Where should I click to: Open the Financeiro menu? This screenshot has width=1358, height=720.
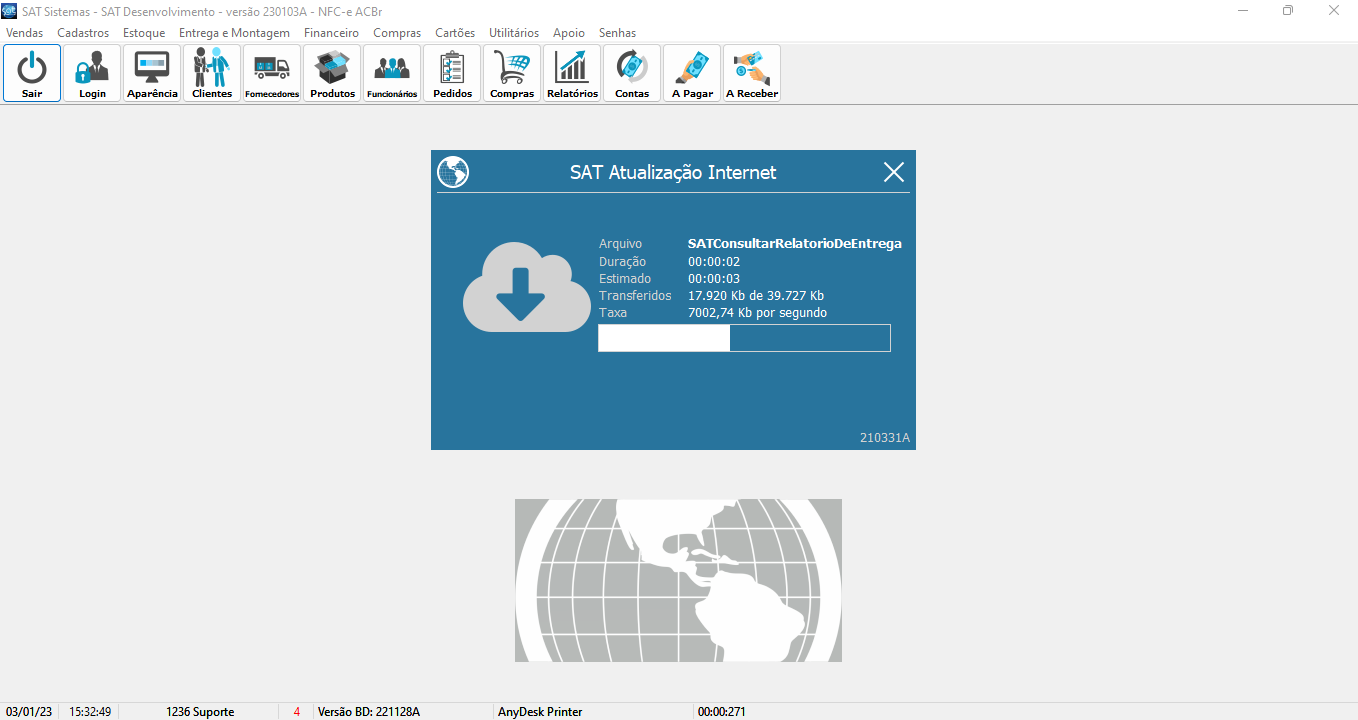(331, 33)
